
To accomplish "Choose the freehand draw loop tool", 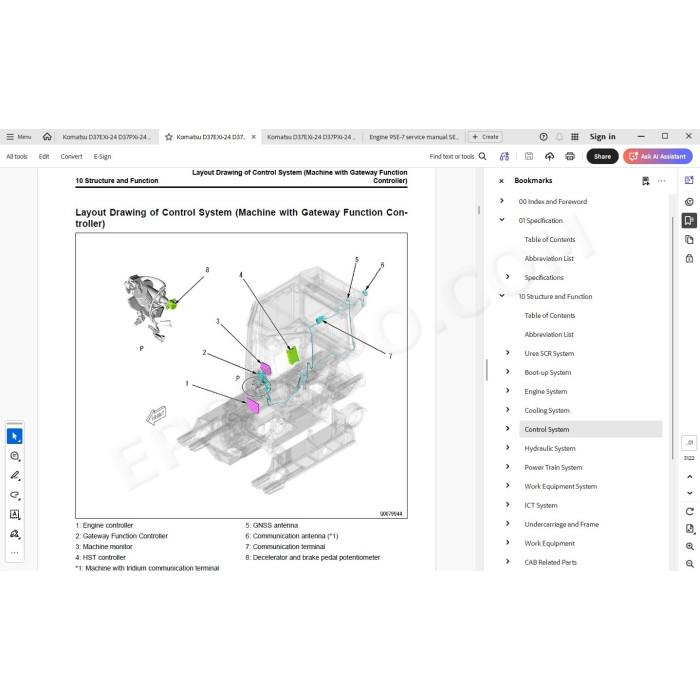I will (x=15, y=495).
